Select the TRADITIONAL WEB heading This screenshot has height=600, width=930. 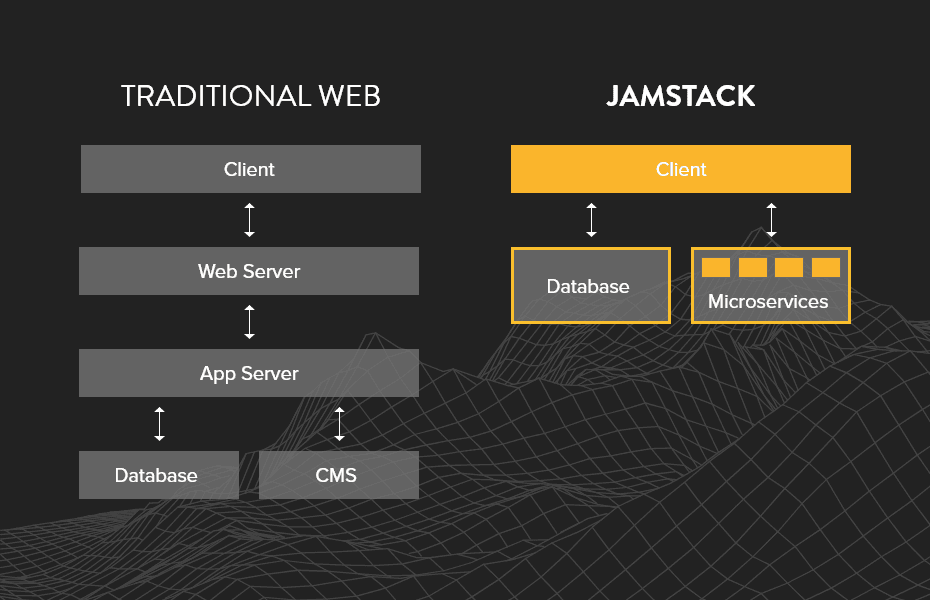click(250, 96)
